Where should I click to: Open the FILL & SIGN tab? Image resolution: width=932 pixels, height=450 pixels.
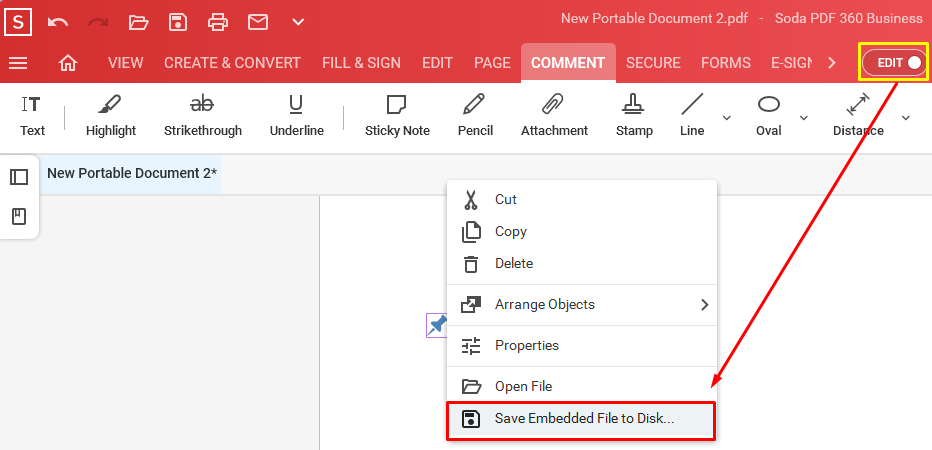click(361, 63)
